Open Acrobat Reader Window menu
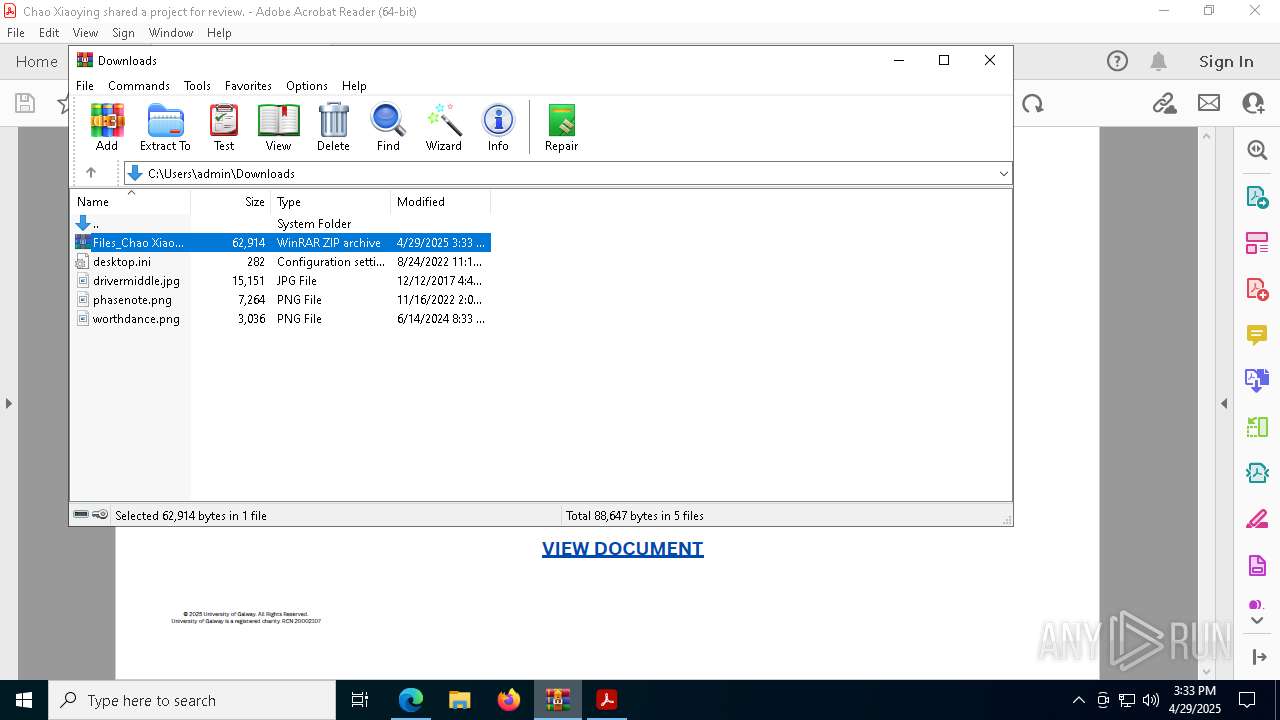 pos(171,33)
